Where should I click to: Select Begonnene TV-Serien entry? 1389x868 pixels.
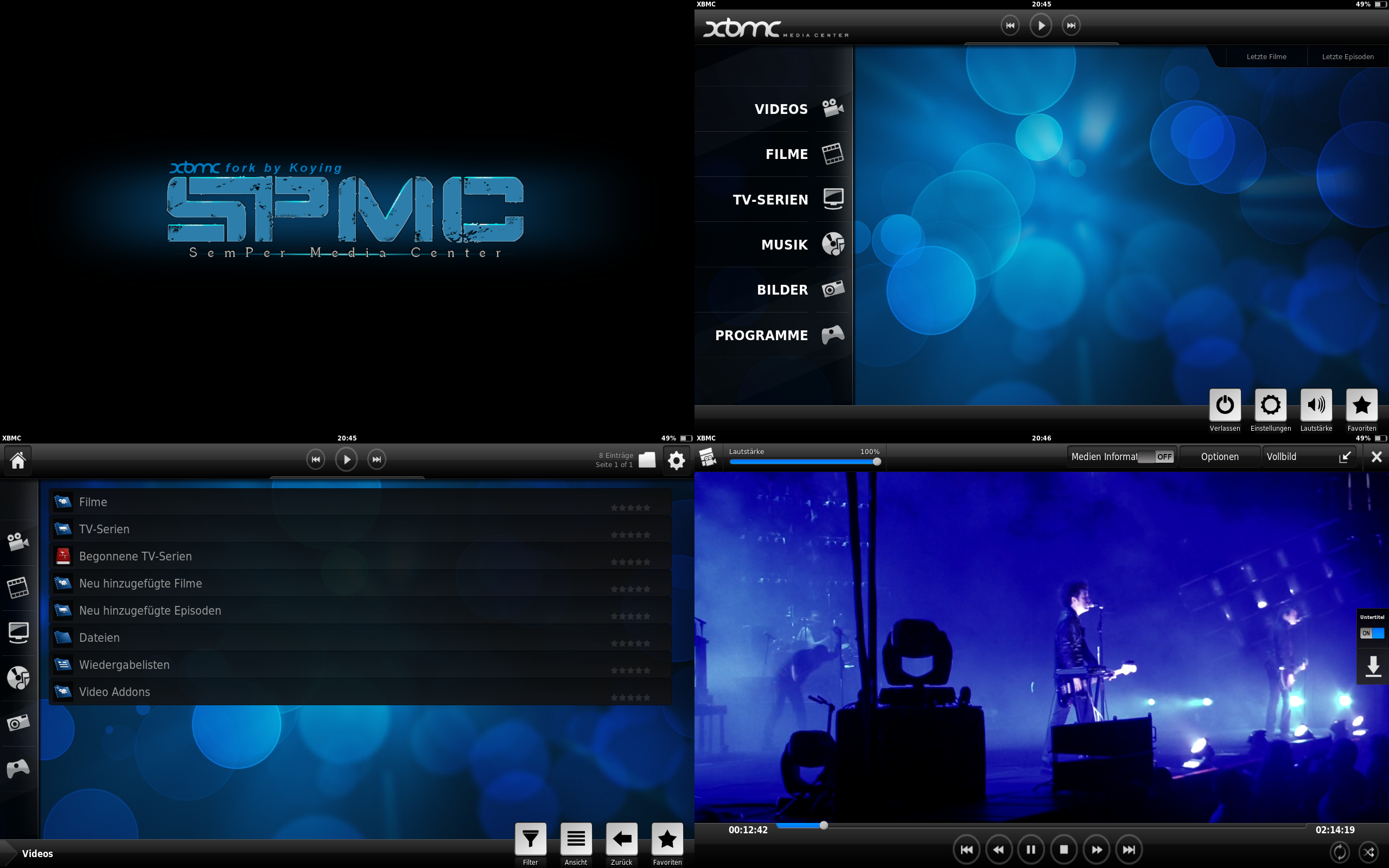pyautogui.click(x=360, y=556)
